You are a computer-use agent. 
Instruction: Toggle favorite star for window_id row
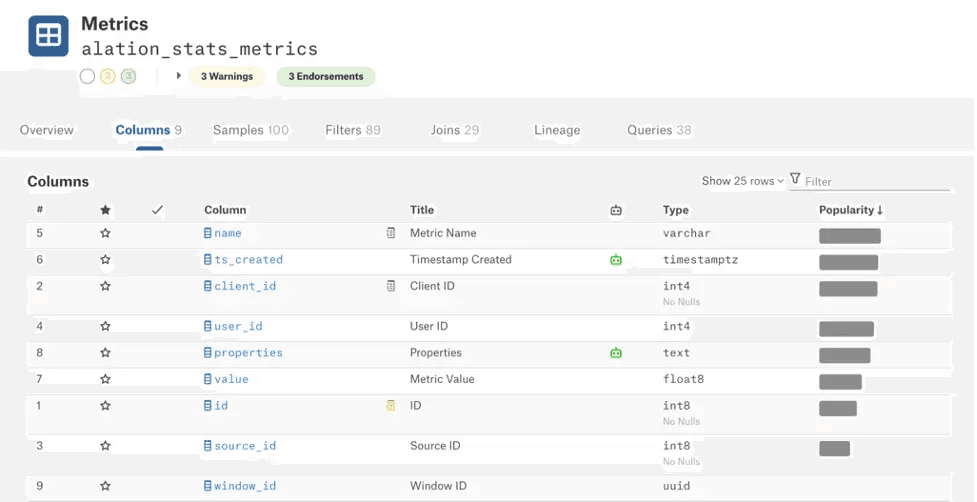click(105, 486)
